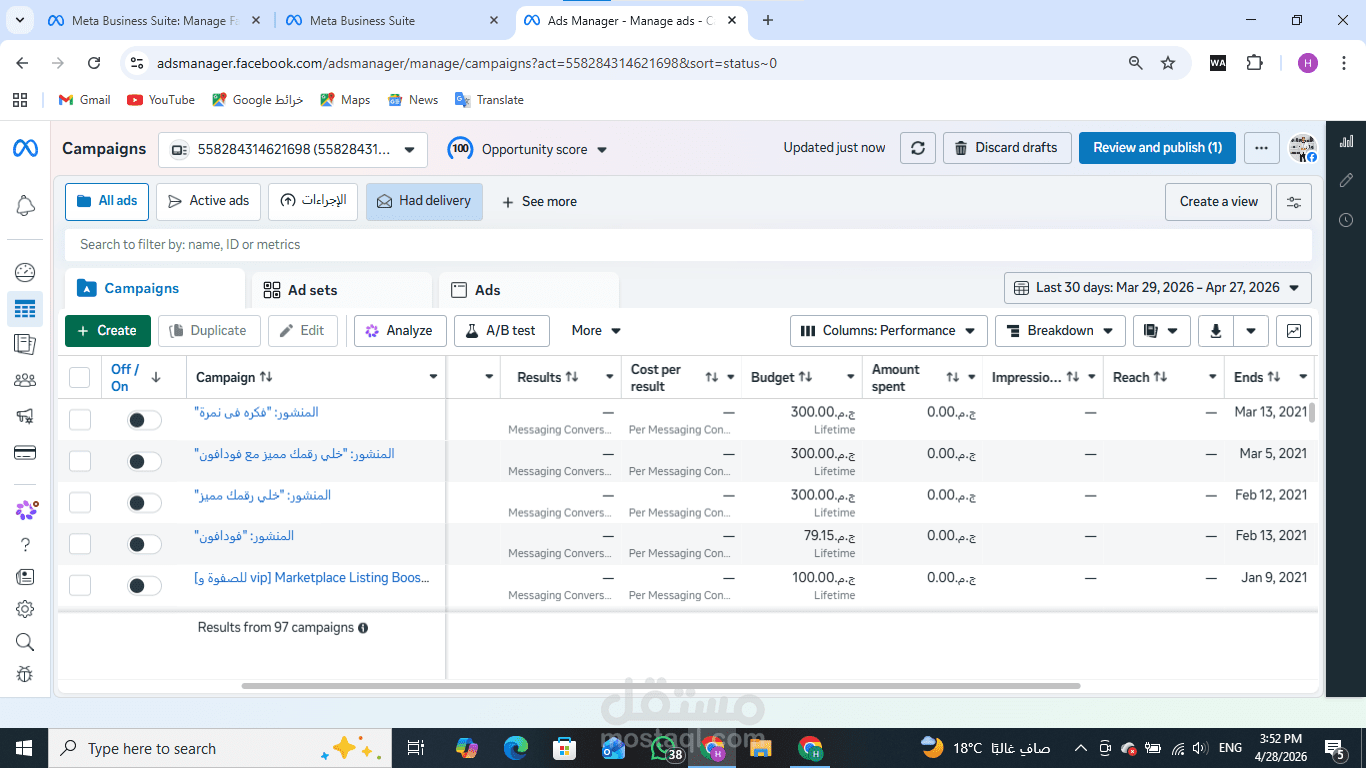This screenshot has height=768, width=1366.
Task: Open the Columns: Performance dropdown
Action: point(889,331)
